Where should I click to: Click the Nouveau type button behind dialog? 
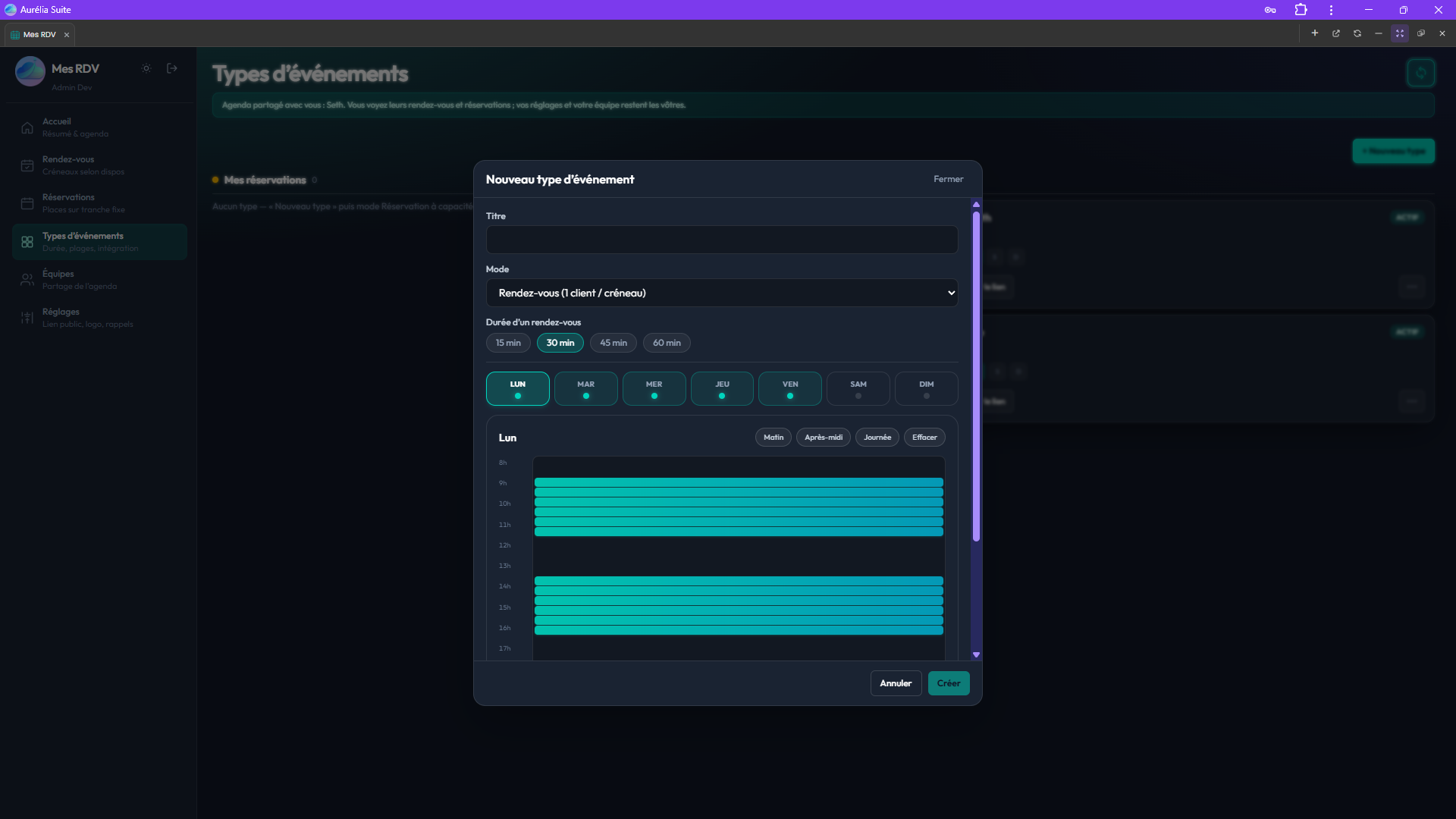coord(1394,151)
